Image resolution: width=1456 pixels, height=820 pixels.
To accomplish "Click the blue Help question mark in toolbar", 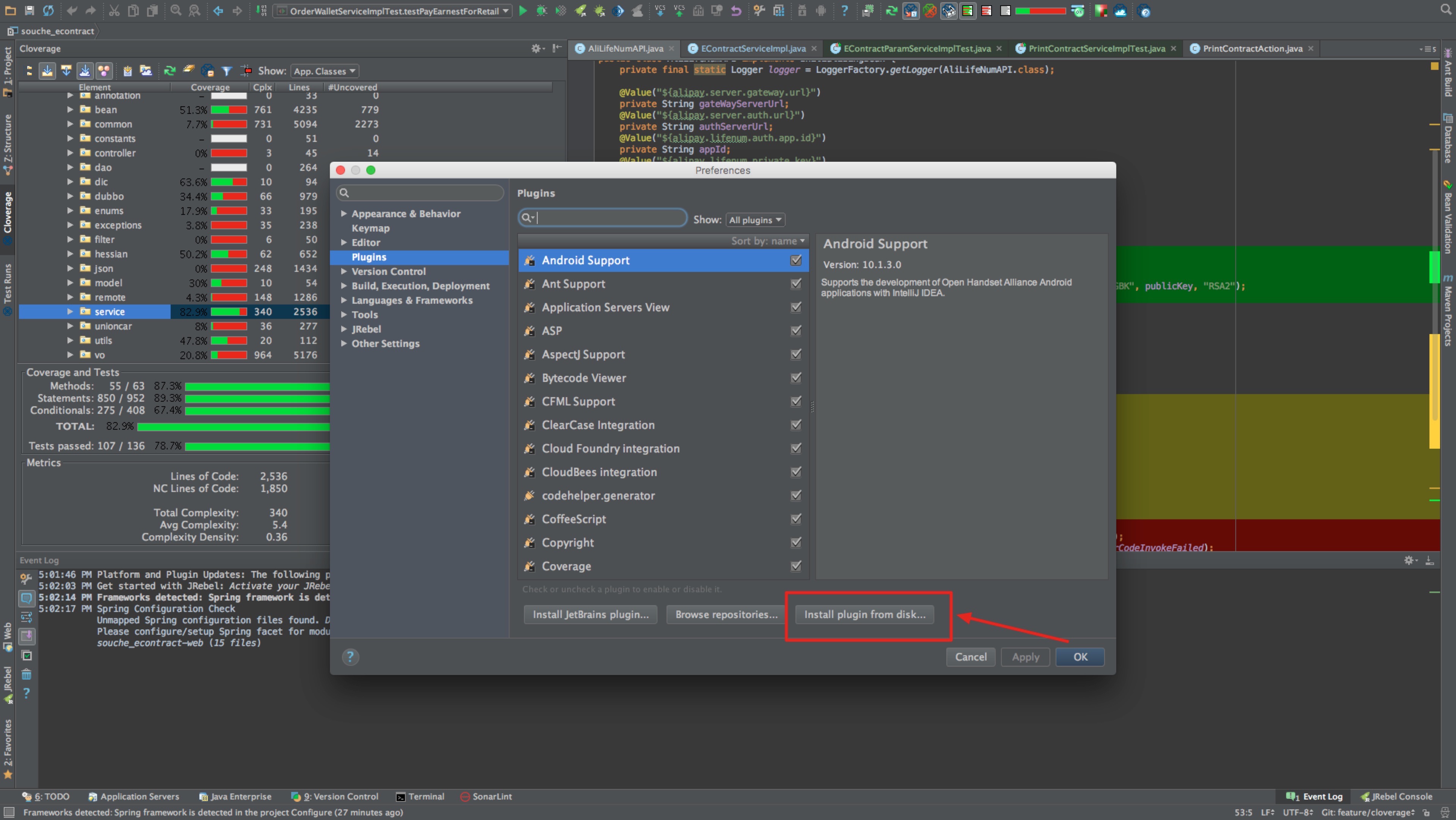I will tap(844, 11).
